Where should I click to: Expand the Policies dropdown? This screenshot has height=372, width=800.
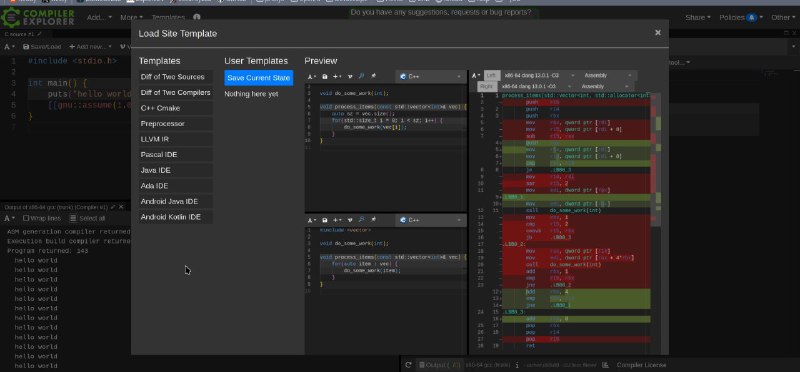(741, 17)
